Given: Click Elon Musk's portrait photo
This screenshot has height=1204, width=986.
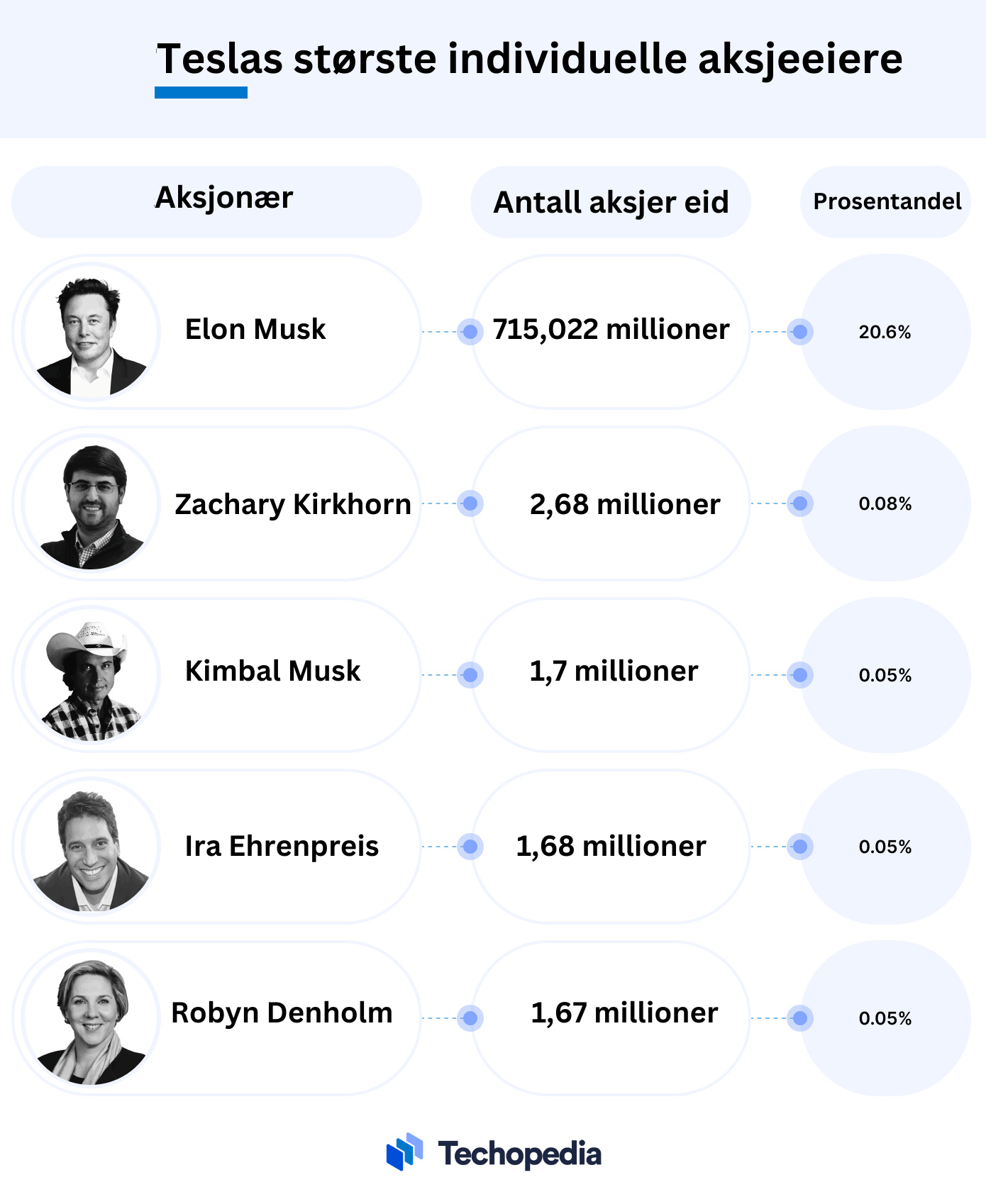Looking at the screenshot, I should tap(91, 332).
